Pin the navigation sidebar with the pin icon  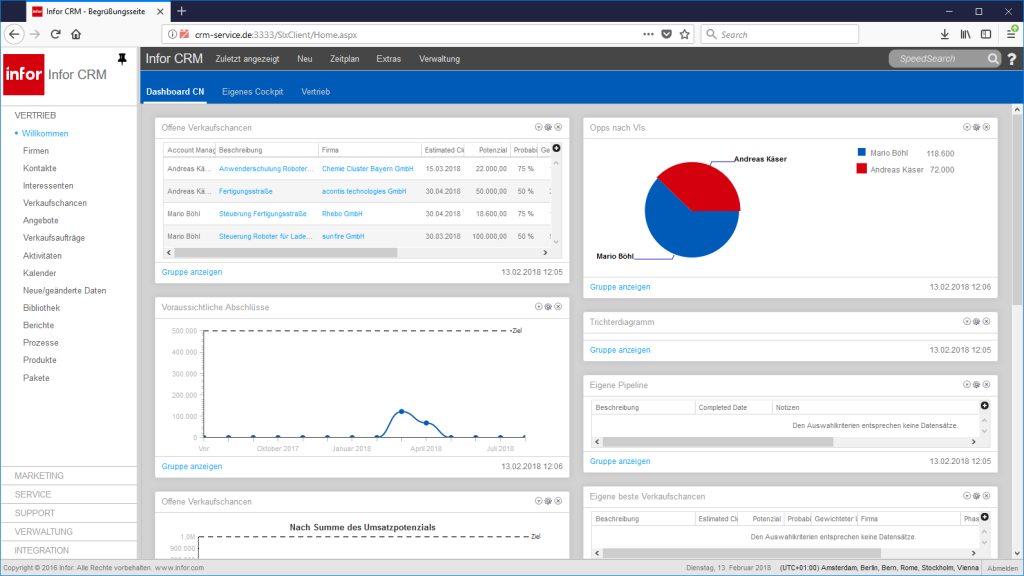(x=121, y=58)
